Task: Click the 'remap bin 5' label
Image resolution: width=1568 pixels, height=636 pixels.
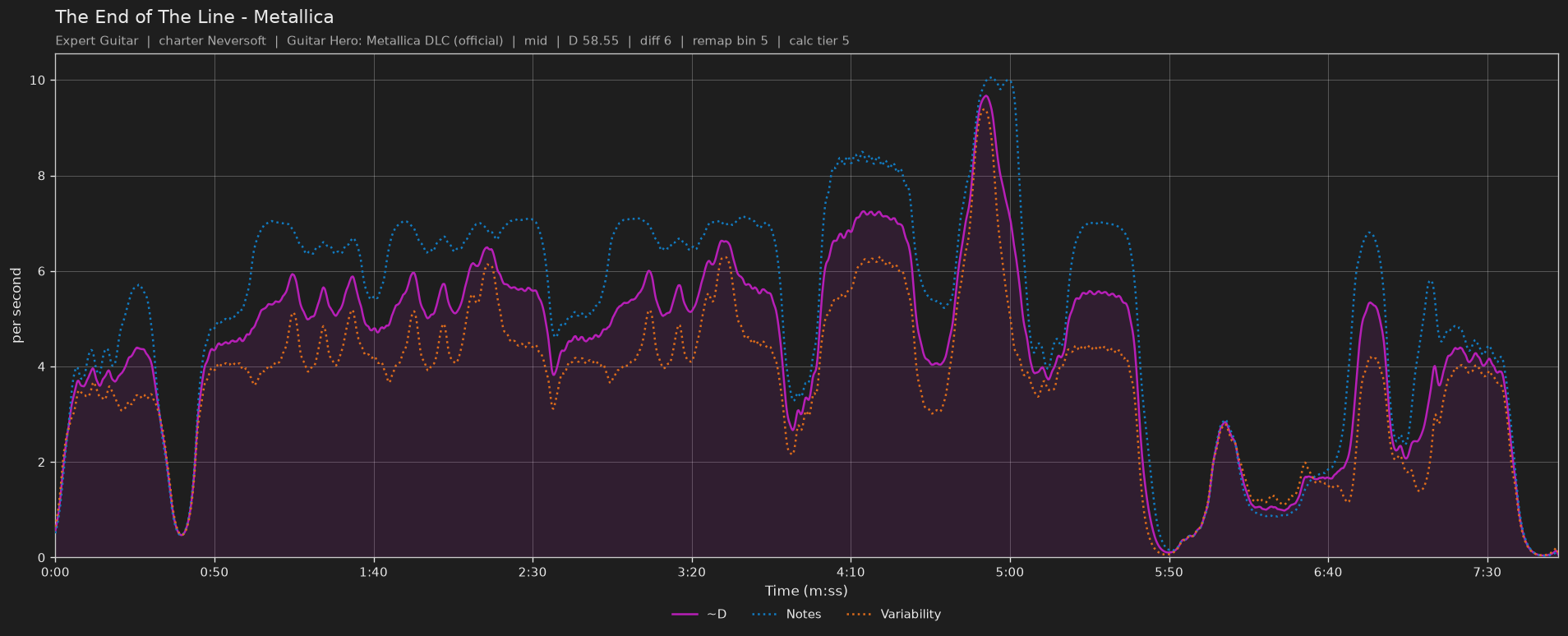Action: pos(730,40)
